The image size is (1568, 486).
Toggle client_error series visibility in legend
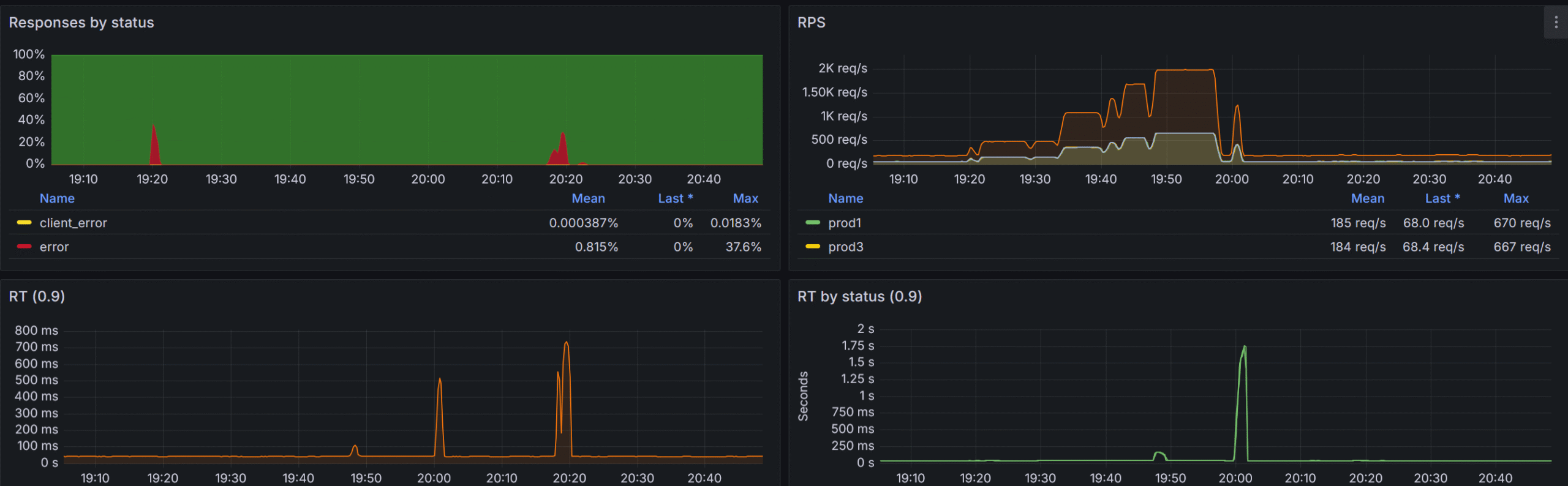coord(73,223)
